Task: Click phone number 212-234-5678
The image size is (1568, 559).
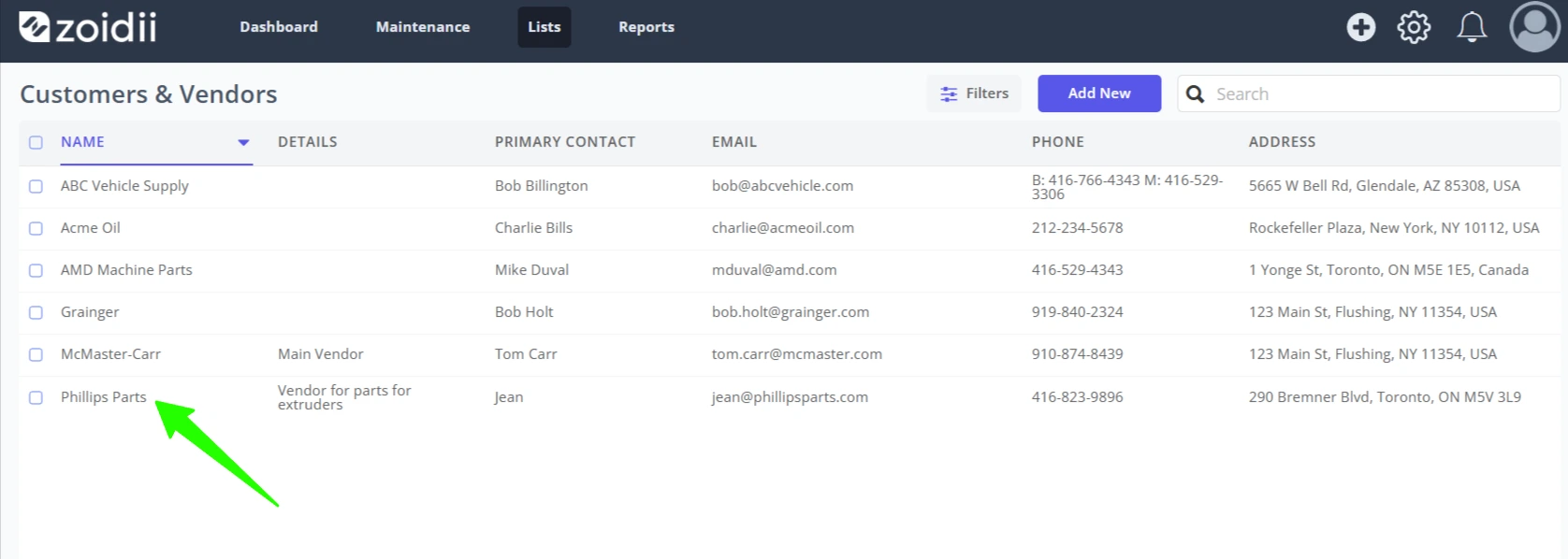Action: [1078, 228]
